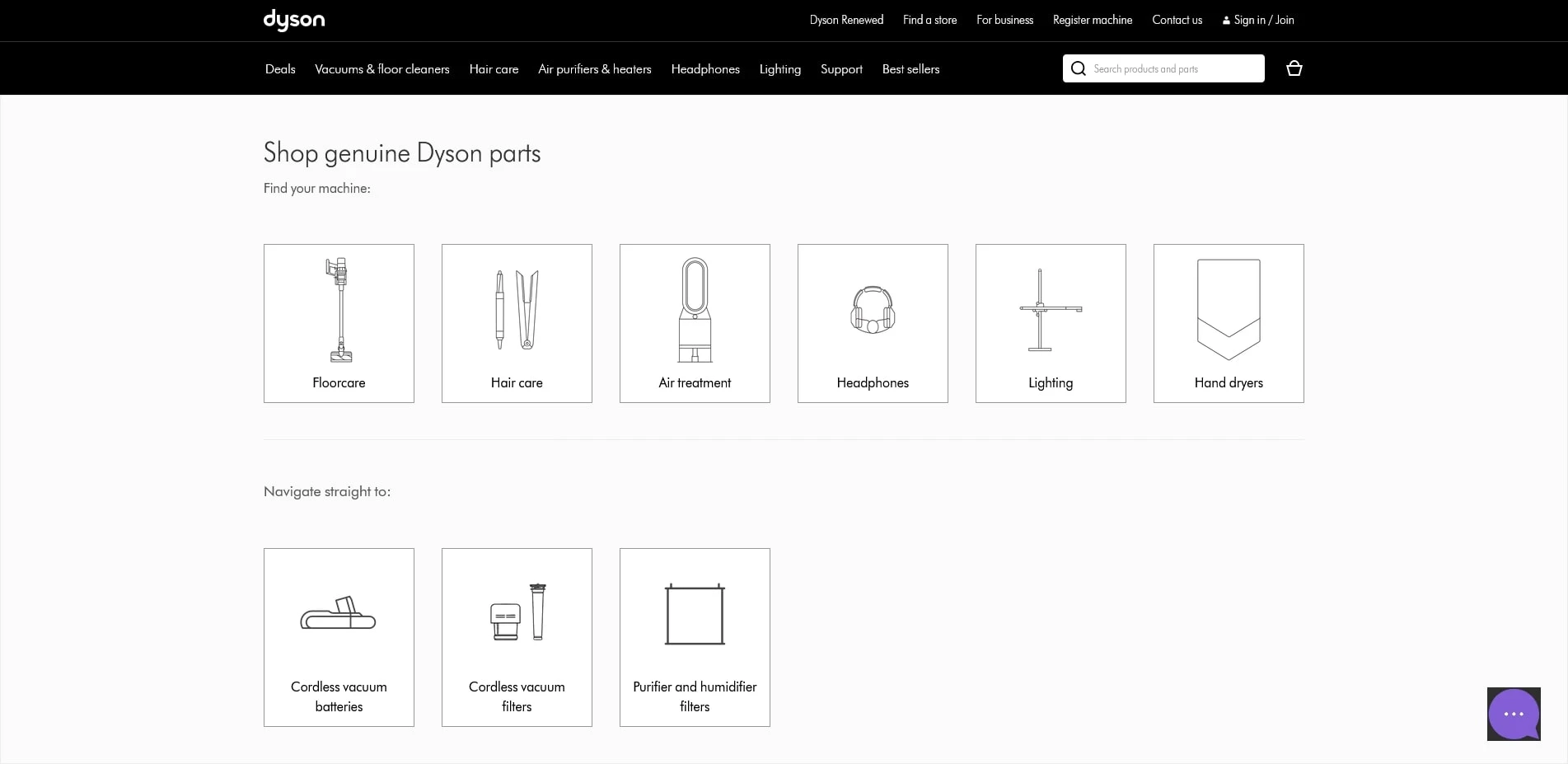The image size is (1568, 764).
Task: Open the Air purifiers & heaters menu
Action: coord(594,69)
